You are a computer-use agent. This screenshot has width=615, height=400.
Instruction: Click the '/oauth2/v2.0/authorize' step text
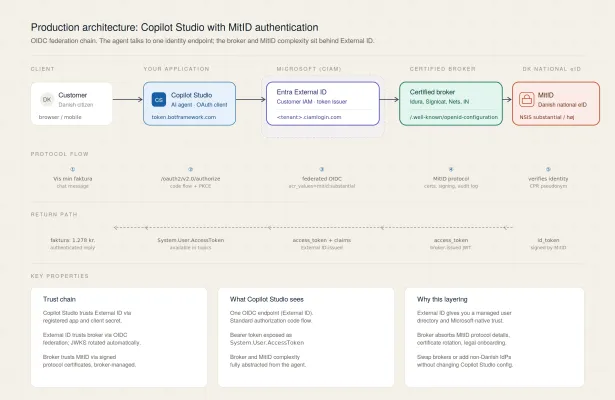point(190,178)
